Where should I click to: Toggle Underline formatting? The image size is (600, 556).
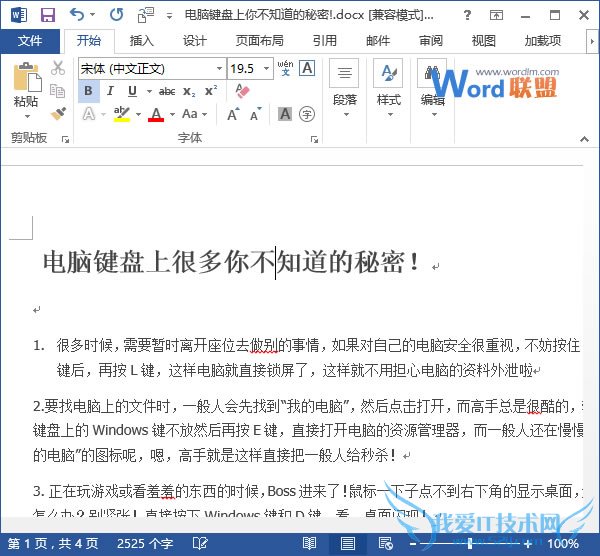[x=132, y=91]
